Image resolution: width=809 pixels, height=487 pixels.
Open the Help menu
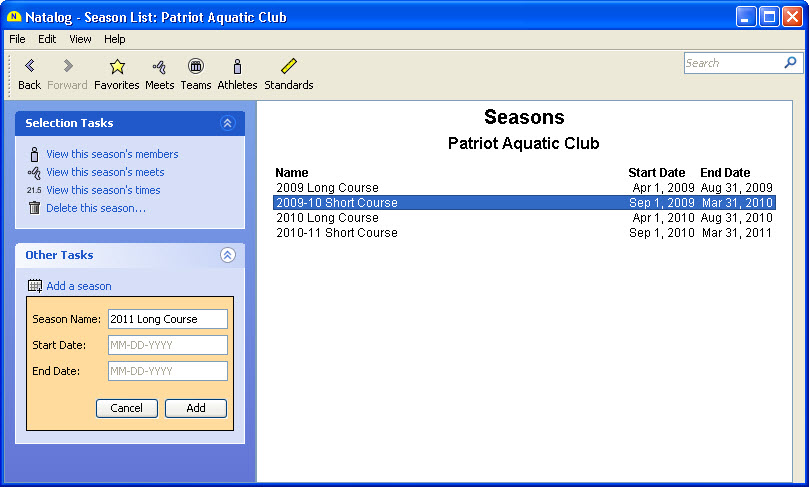click(x=115, y=39)
